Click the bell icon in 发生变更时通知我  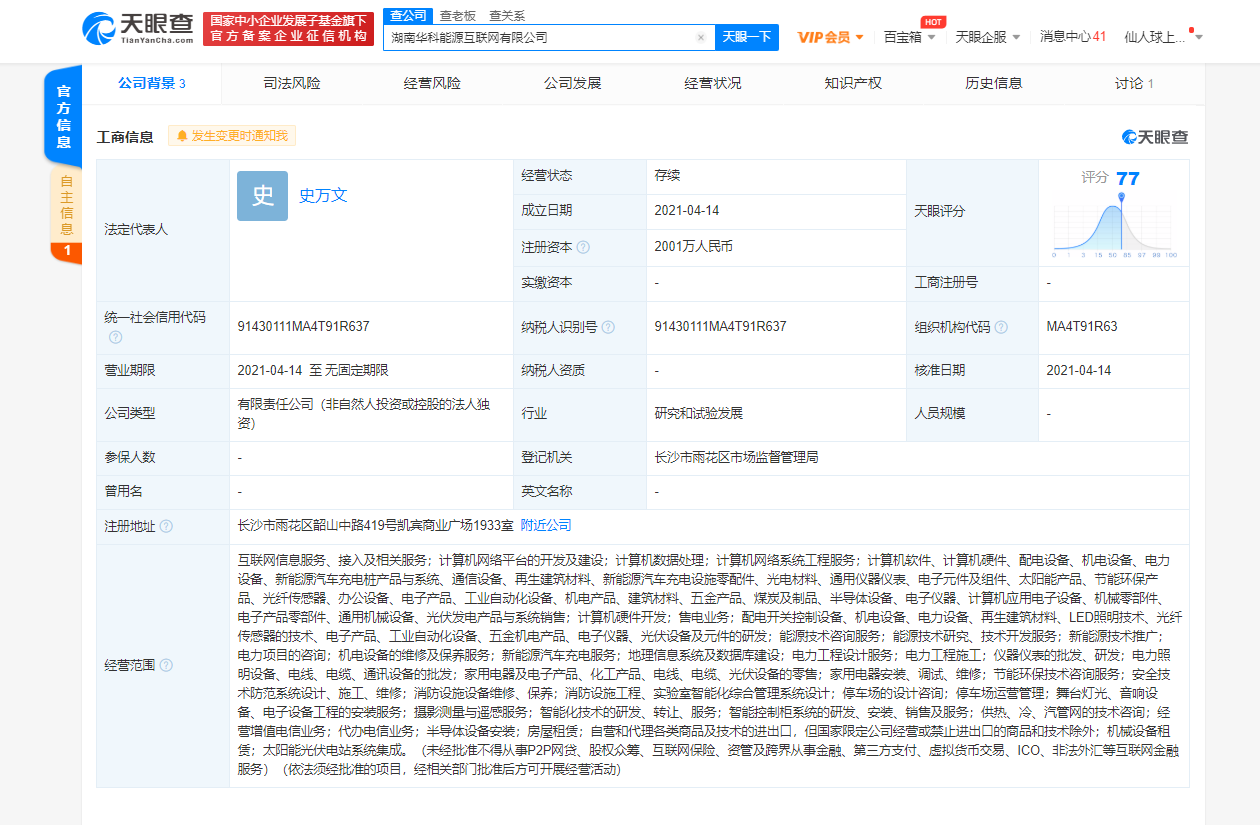(182, 136)
